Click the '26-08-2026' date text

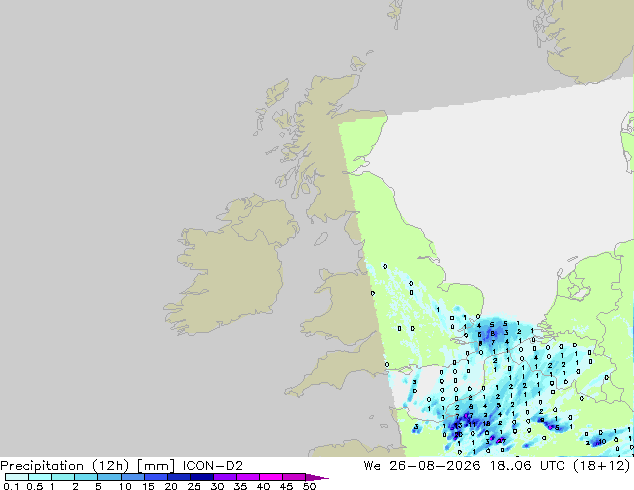tap(435, 466)
